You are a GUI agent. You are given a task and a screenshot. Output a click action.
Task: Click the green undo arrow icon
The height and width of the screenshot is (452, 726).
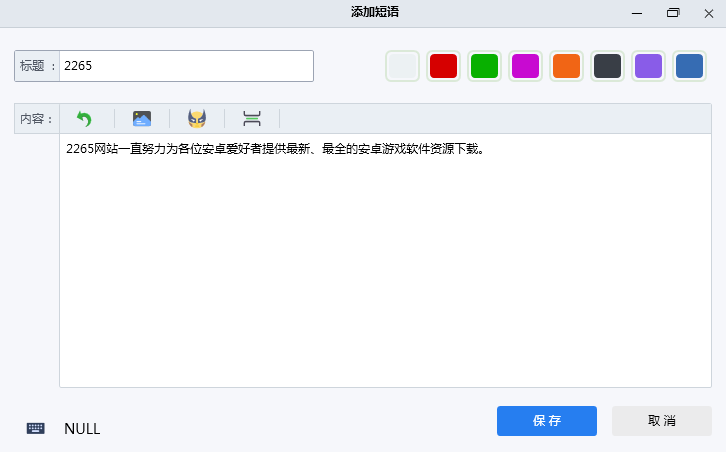tap(84, 119)
